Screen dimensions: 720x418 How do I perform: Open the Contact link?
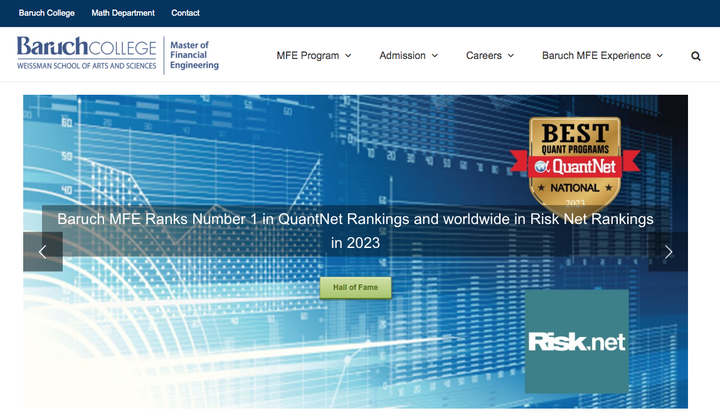click(x=186, y=13)
